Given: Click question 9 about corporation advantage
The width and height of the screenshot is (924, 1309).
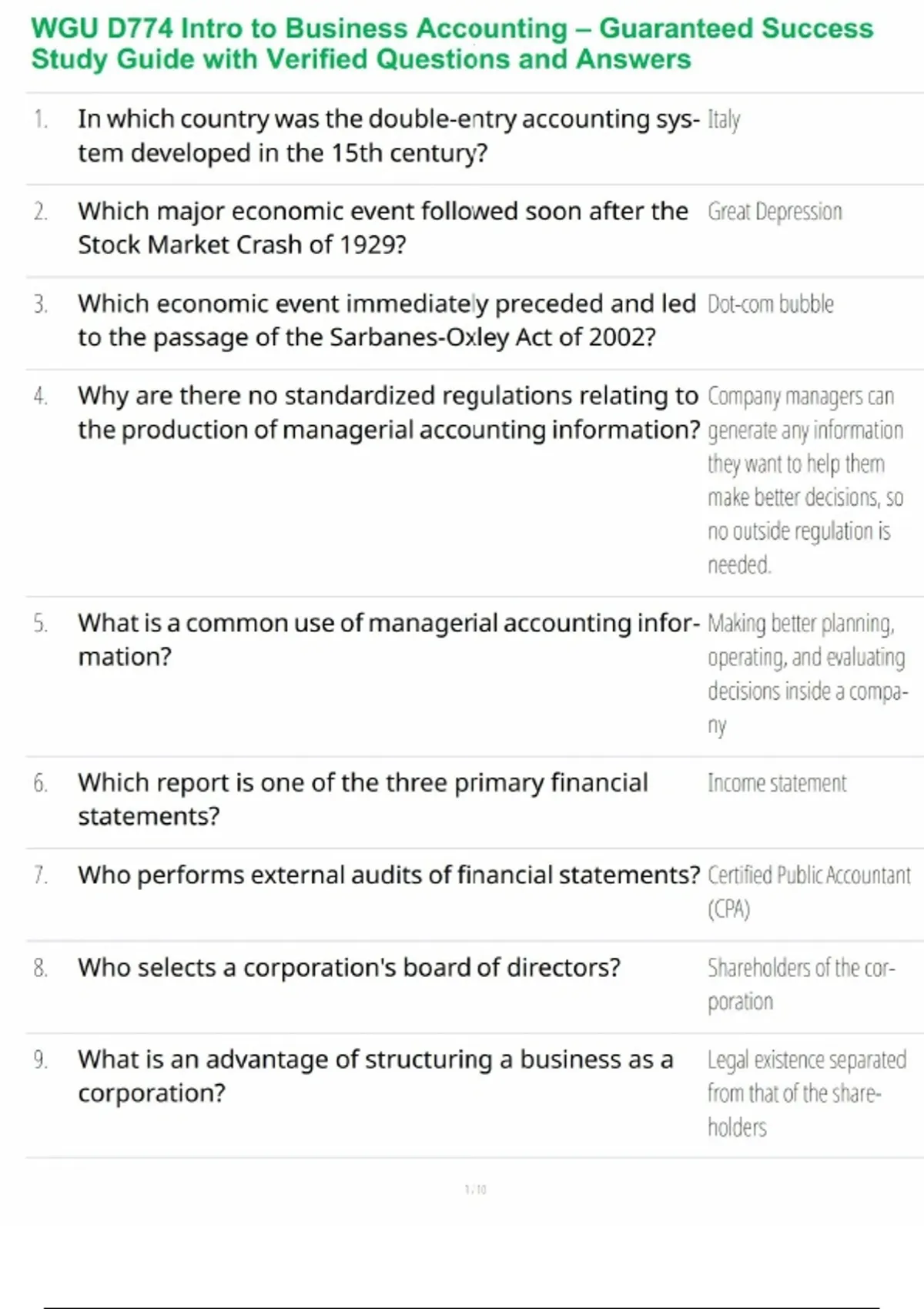Looking at the screenshot, I should (375, 1076).
